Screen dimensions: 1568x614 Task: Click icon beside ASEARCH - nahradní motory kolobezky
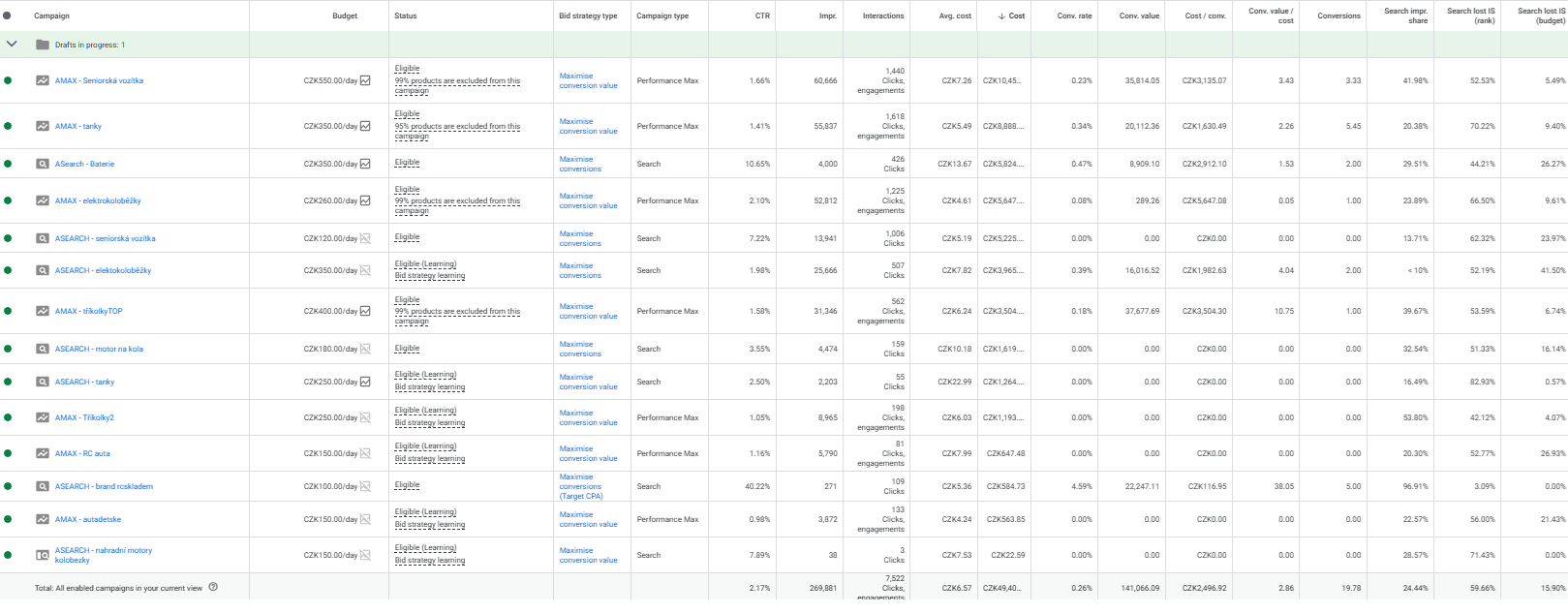point(43,555)
